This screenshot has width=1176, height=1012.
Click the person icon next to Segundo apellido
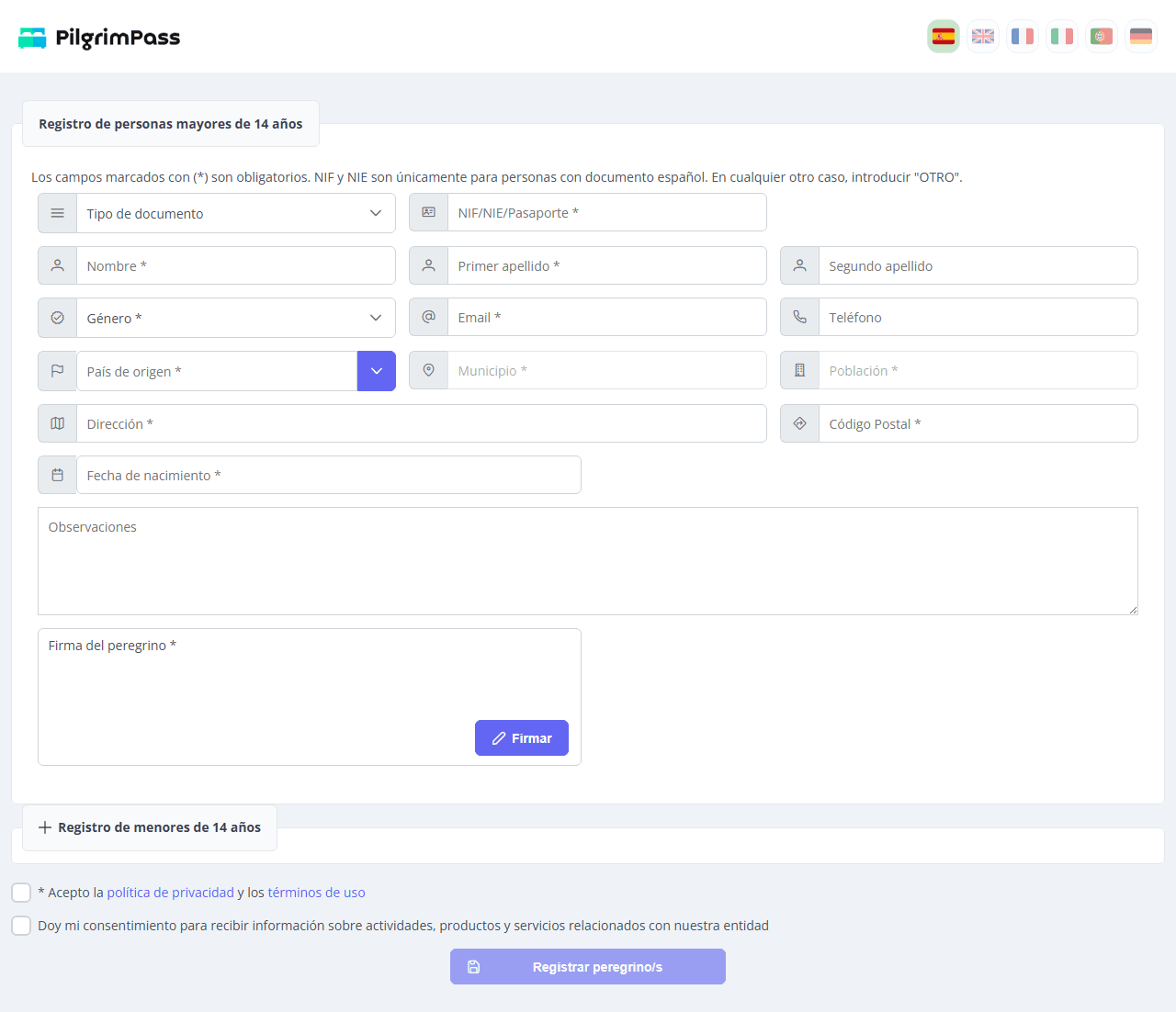(799, 265)
